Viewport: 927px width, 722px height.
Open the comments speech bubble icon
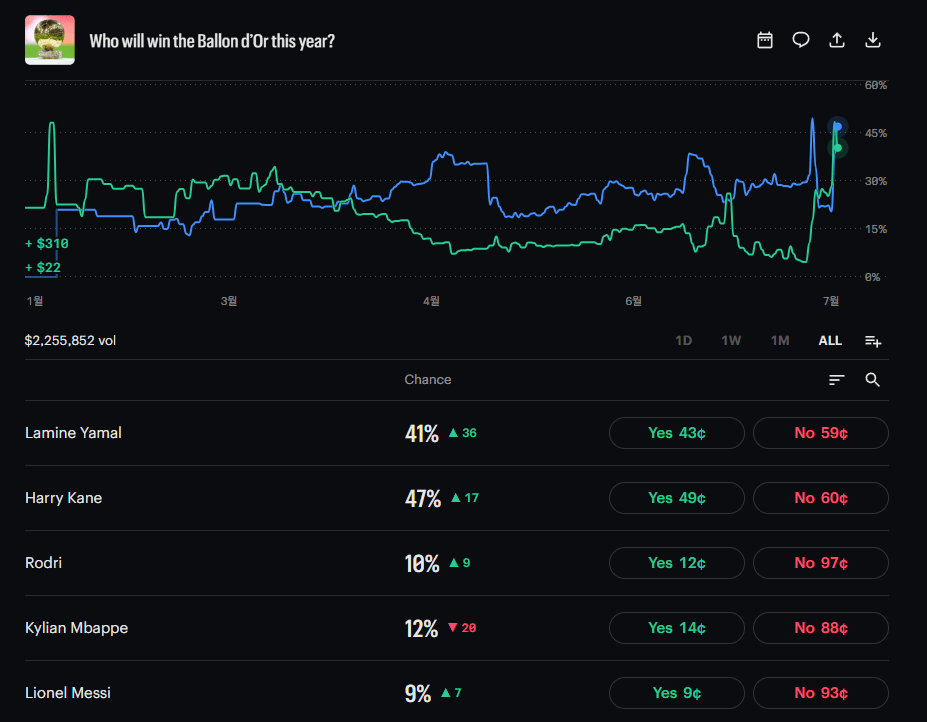pyautogui.click(x=800, y=40)
